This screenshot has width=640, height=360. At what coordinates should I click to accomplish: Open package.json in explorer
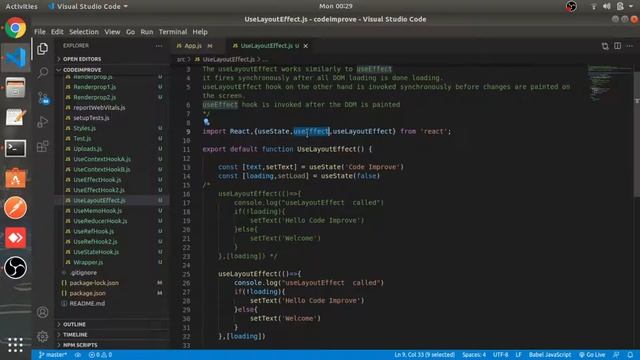87,293
